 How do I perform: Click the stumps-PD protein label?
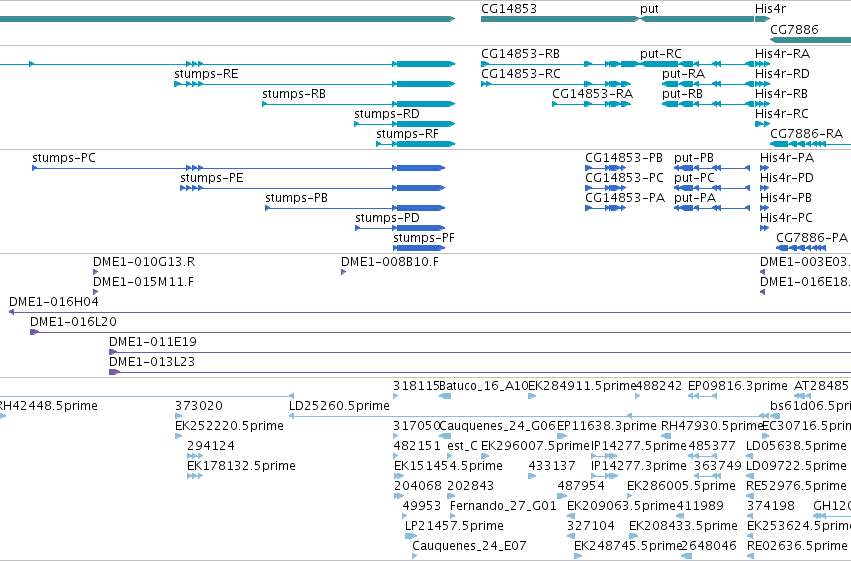pos(388,218)
